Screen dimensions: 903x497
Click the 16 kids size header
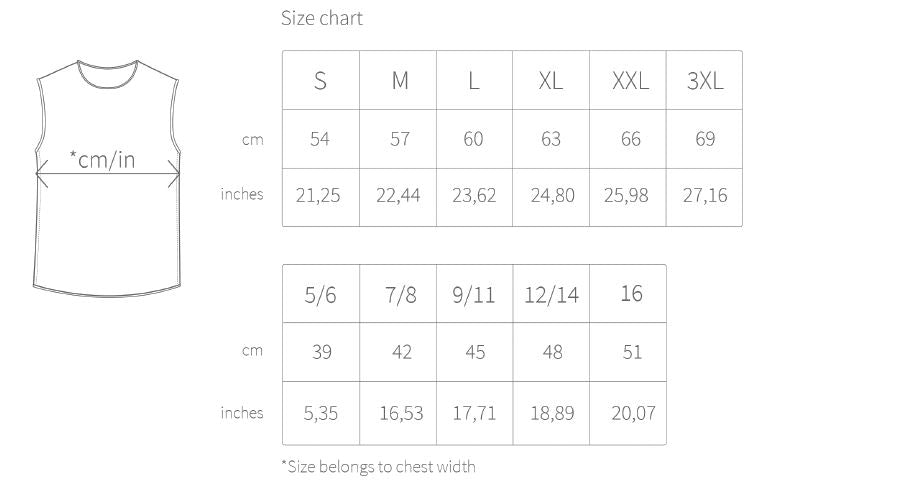(631, 294)
